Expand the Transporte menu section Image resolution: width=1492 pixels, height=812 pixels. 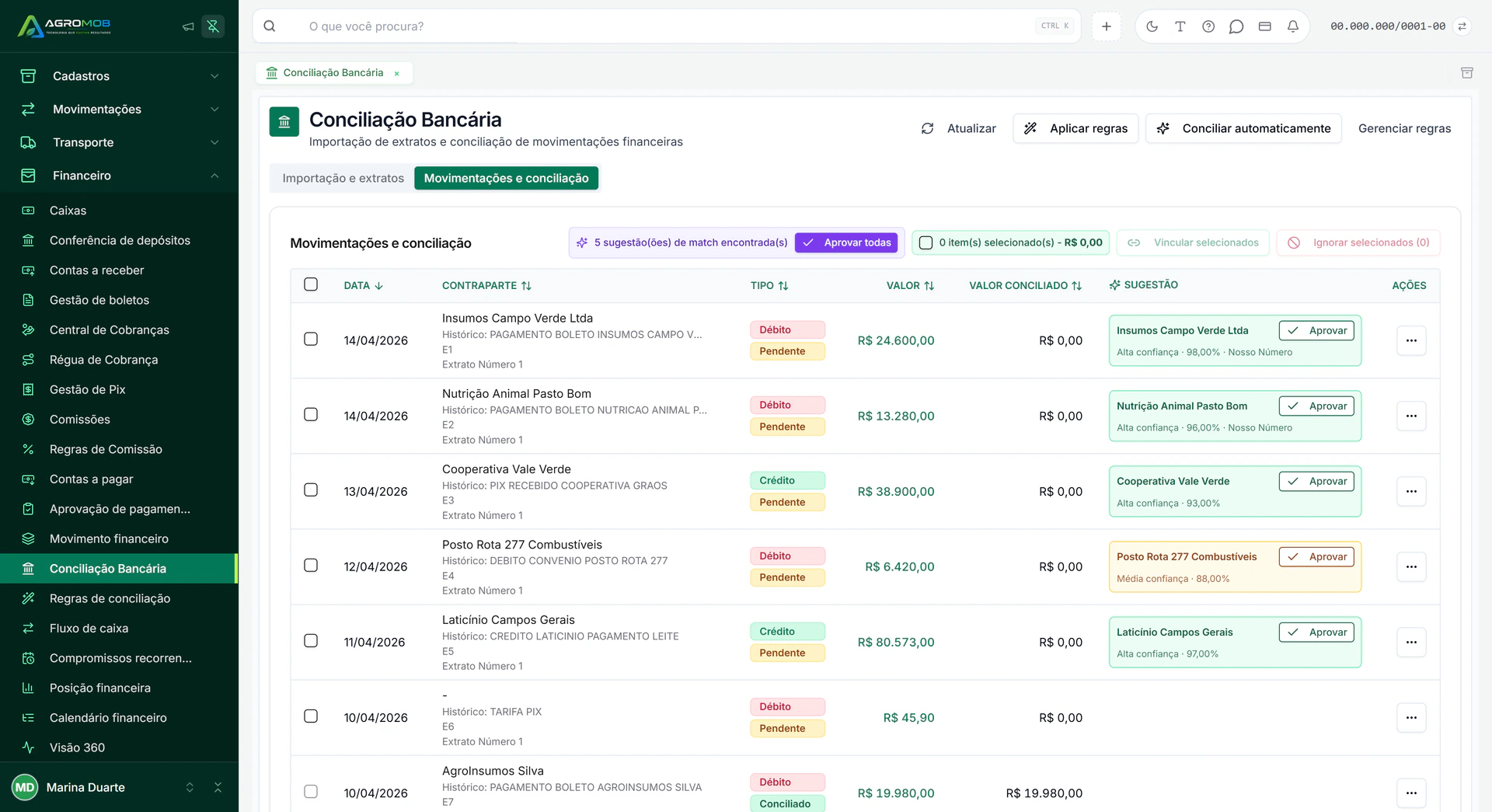(119, 142)
